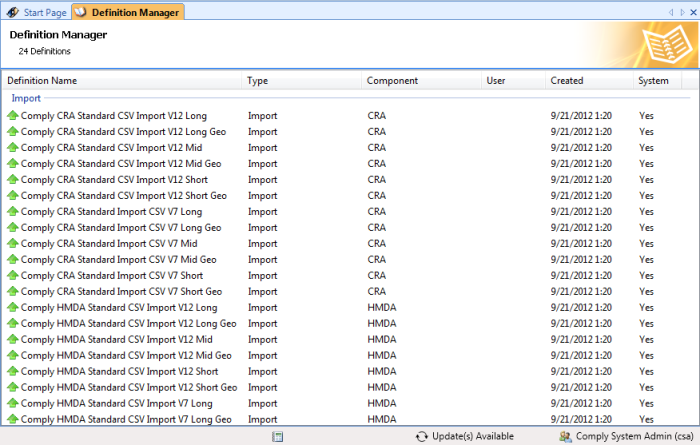Sort by User column header
The height and width of the screenshot is (445, 700).
pos(513,81)
